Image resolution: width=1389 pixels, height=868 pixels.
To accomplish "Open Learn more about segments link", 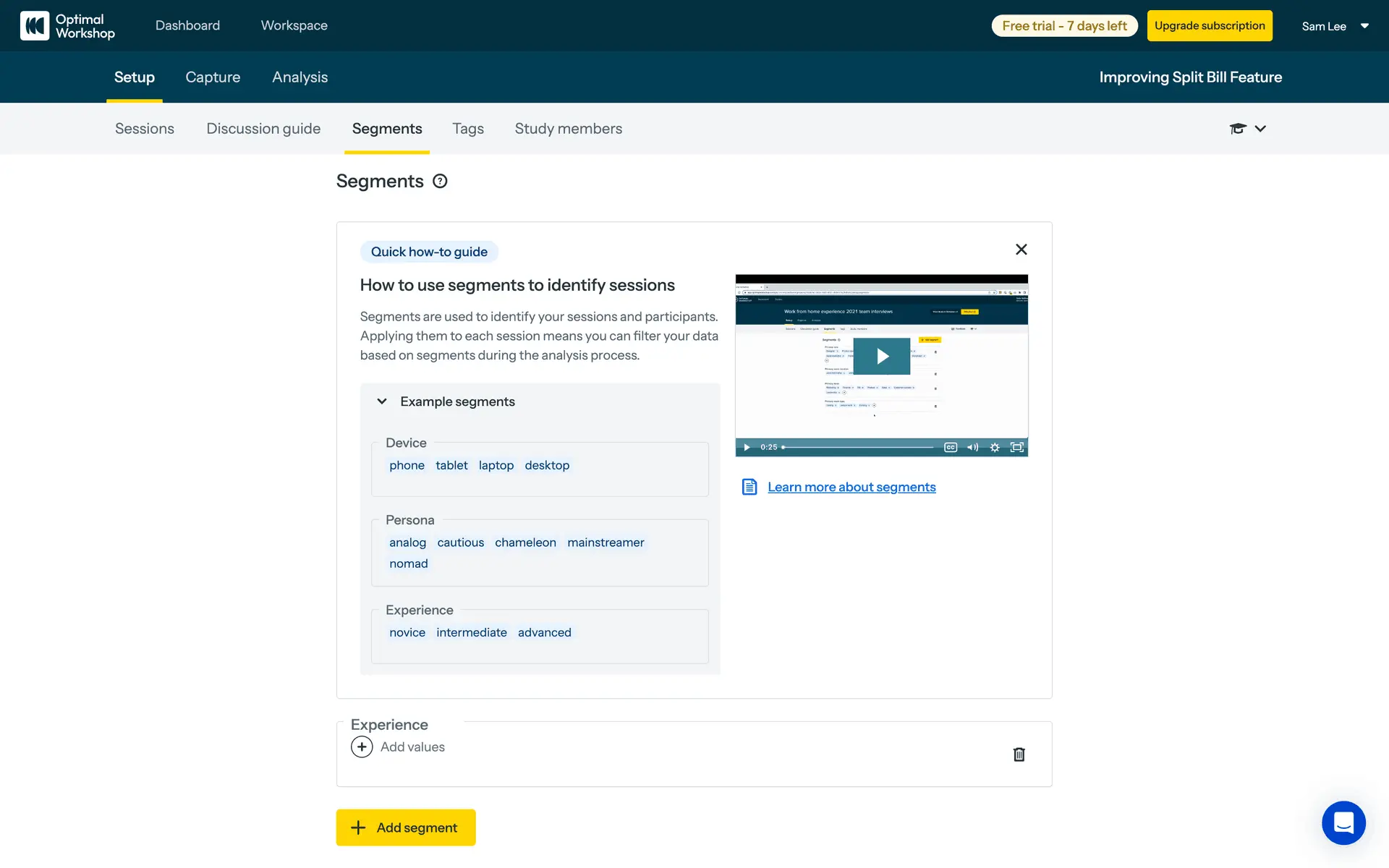I will (x=851, y=488).
